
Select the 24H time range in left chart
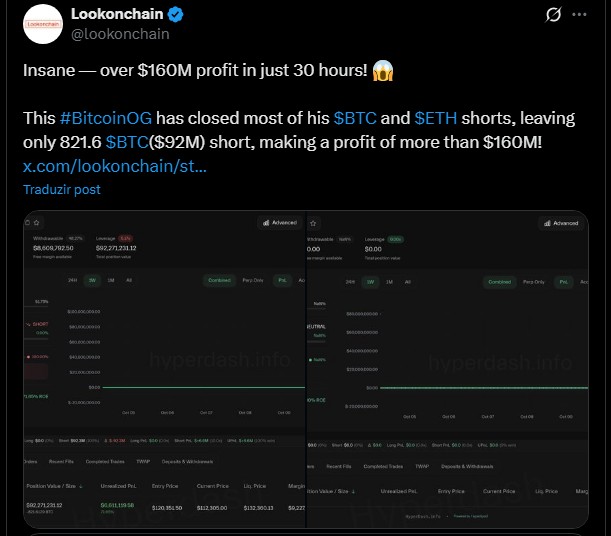click(72, 281)
